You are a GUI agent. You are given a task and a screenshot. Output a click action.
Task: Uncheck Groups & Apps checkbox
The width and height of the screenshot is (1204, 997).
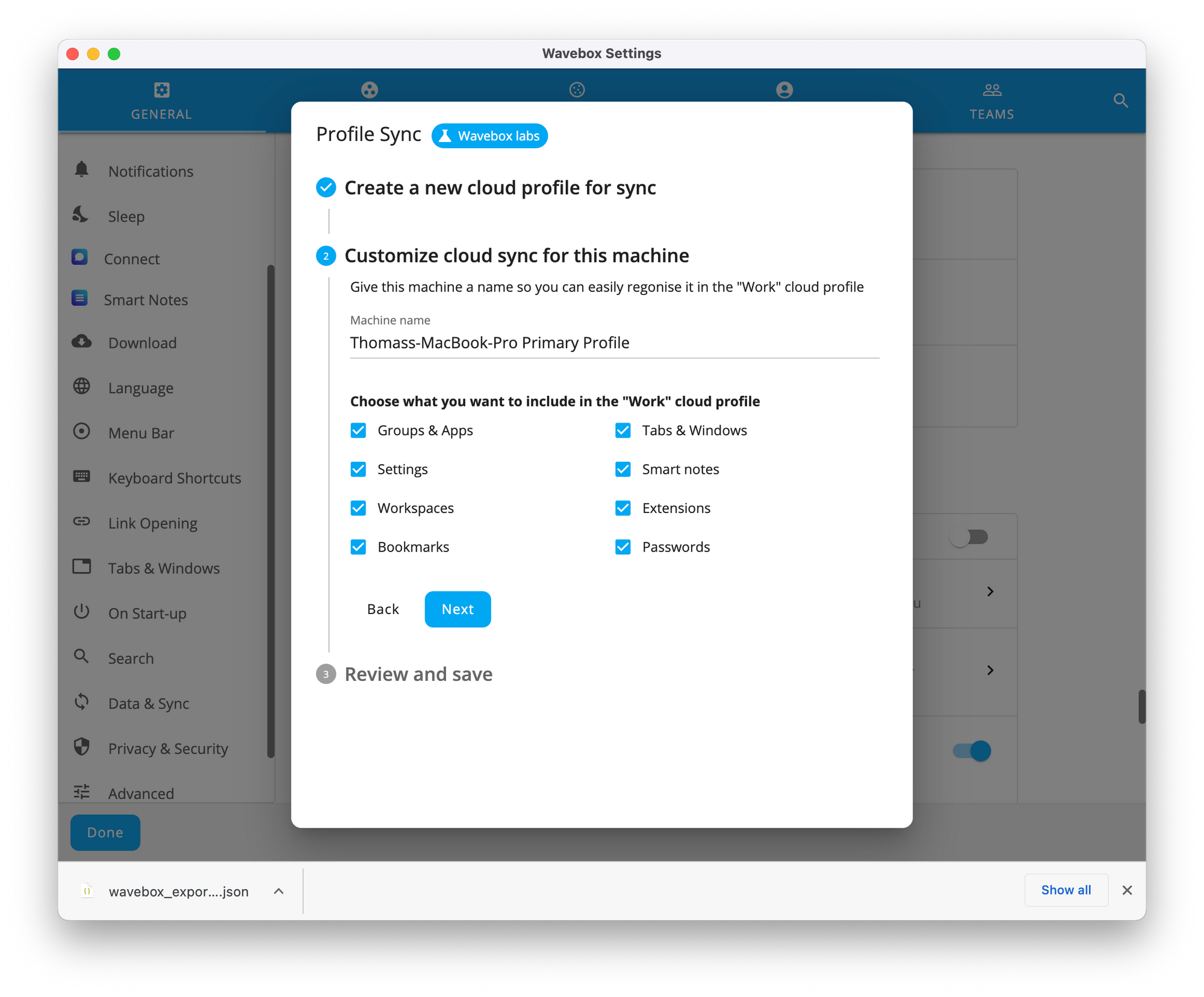click(x=358, y=430)
